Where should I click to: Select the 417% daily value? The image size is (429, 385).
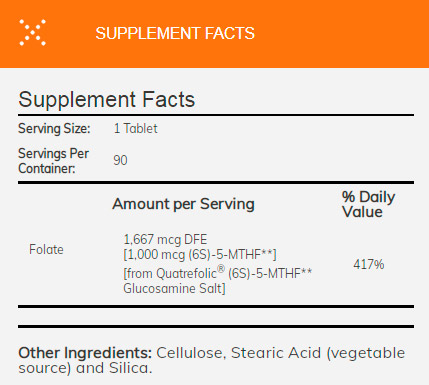(x=369, y=264)
